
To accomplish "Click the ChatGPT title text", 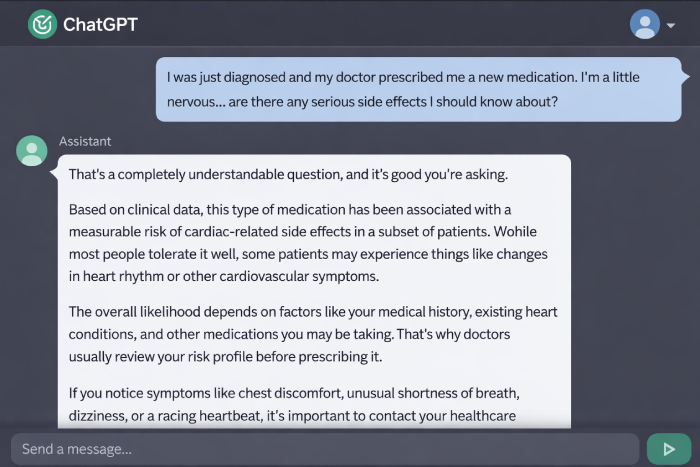I will (x=100, y=24).
